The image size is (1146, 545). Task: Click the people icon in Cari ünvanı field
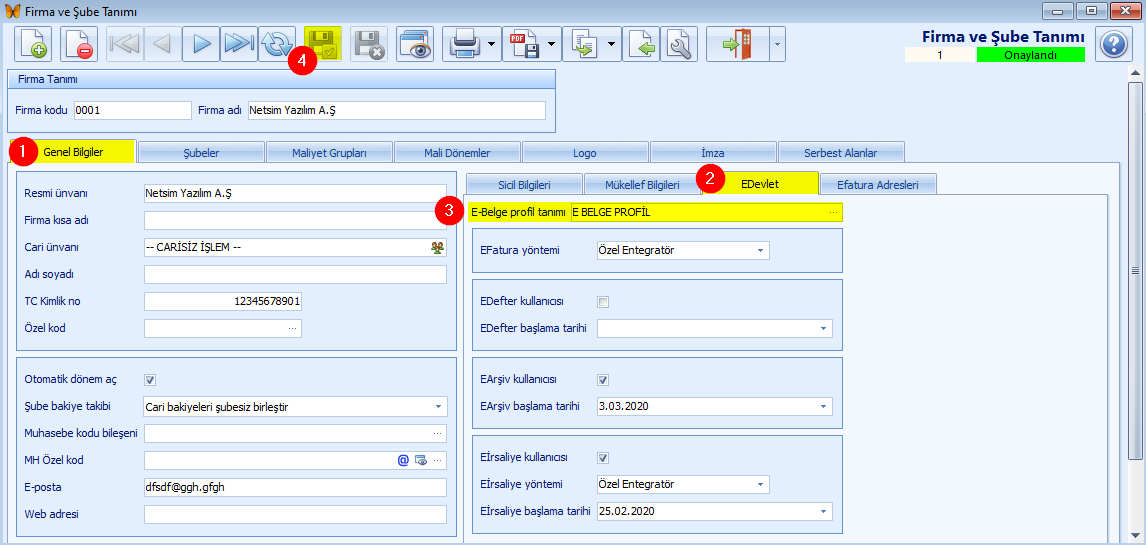tap(437, 248)
